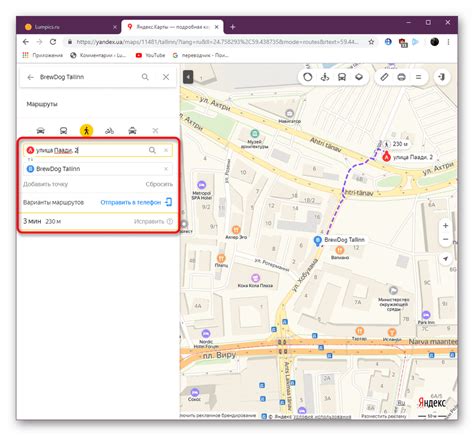Click the Маршруты heading
Viewport: 474px width, 436px height.
(x=42, y=104)
